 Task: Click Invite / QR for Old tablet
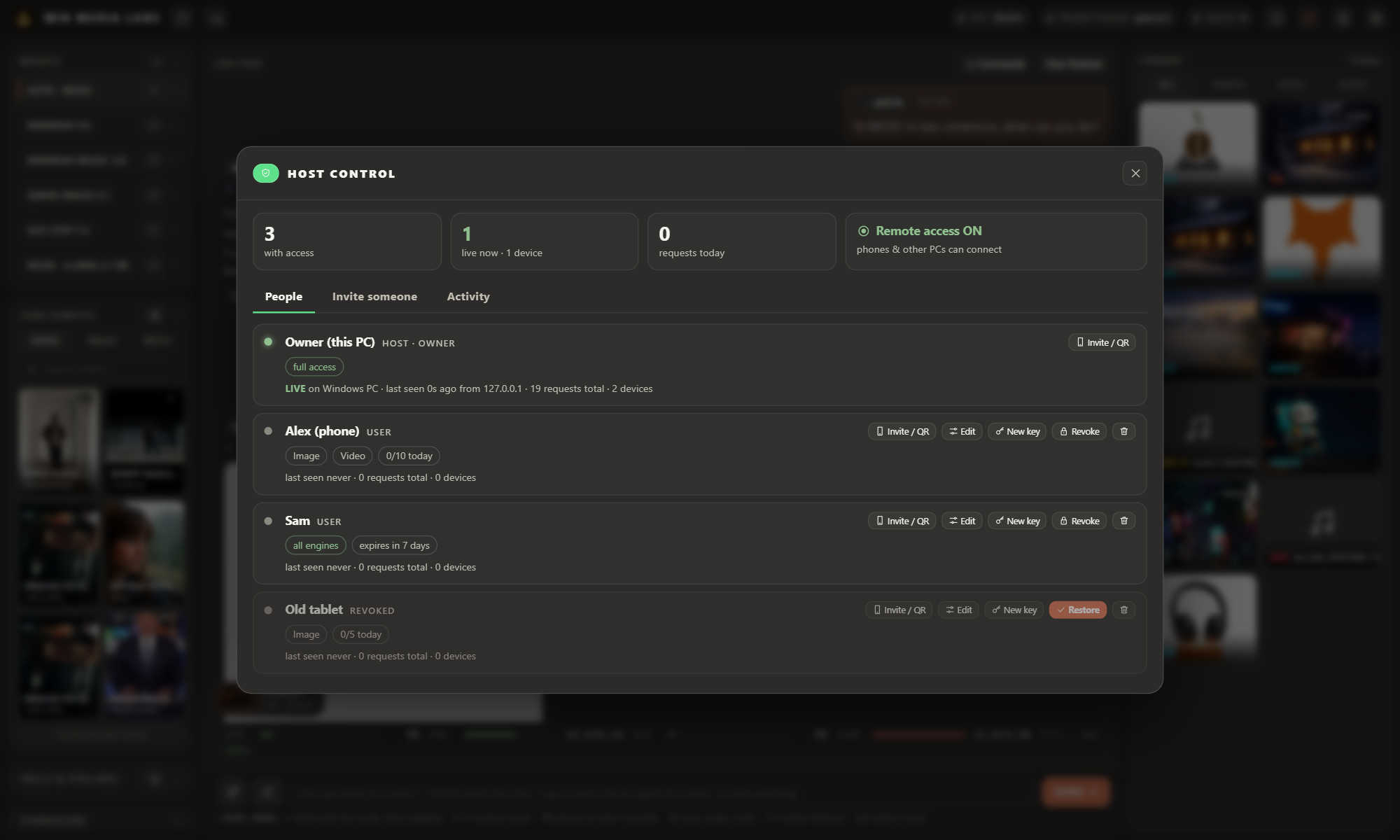pyautogui.click(x=899, y=610)
